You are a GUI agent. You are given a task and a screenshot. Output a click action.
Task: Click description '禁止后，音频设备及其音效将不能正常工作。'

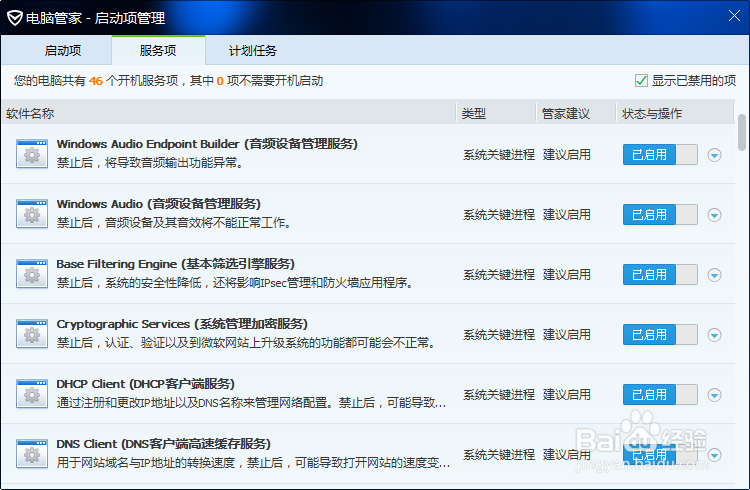[x=175, y=223]
